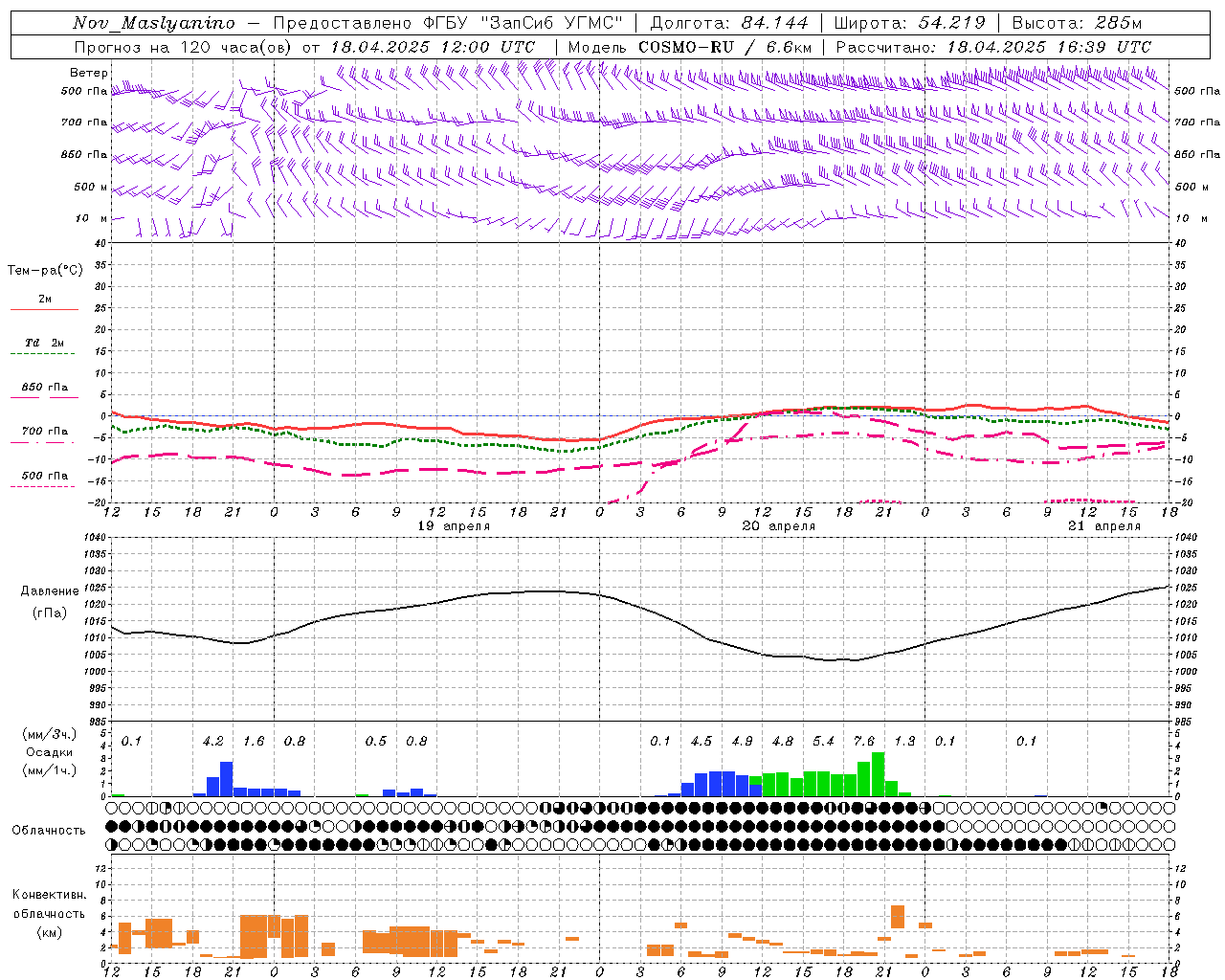This screenshot has height=980, width=1225.
Task: Click the date label 20 апреля
Action: click(x=779, y=526)
